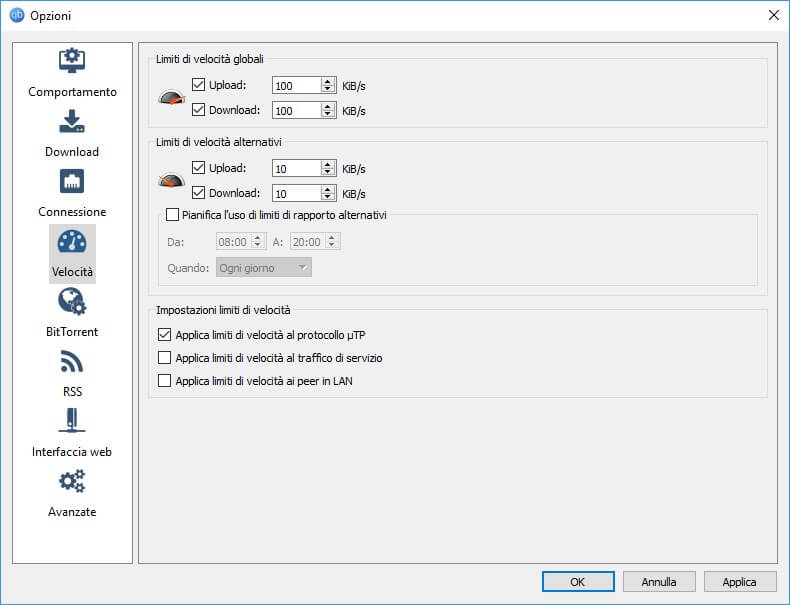The image size is (790, 605).
Task: Increase global Download limit with up arrow
Action: (328, 107)
